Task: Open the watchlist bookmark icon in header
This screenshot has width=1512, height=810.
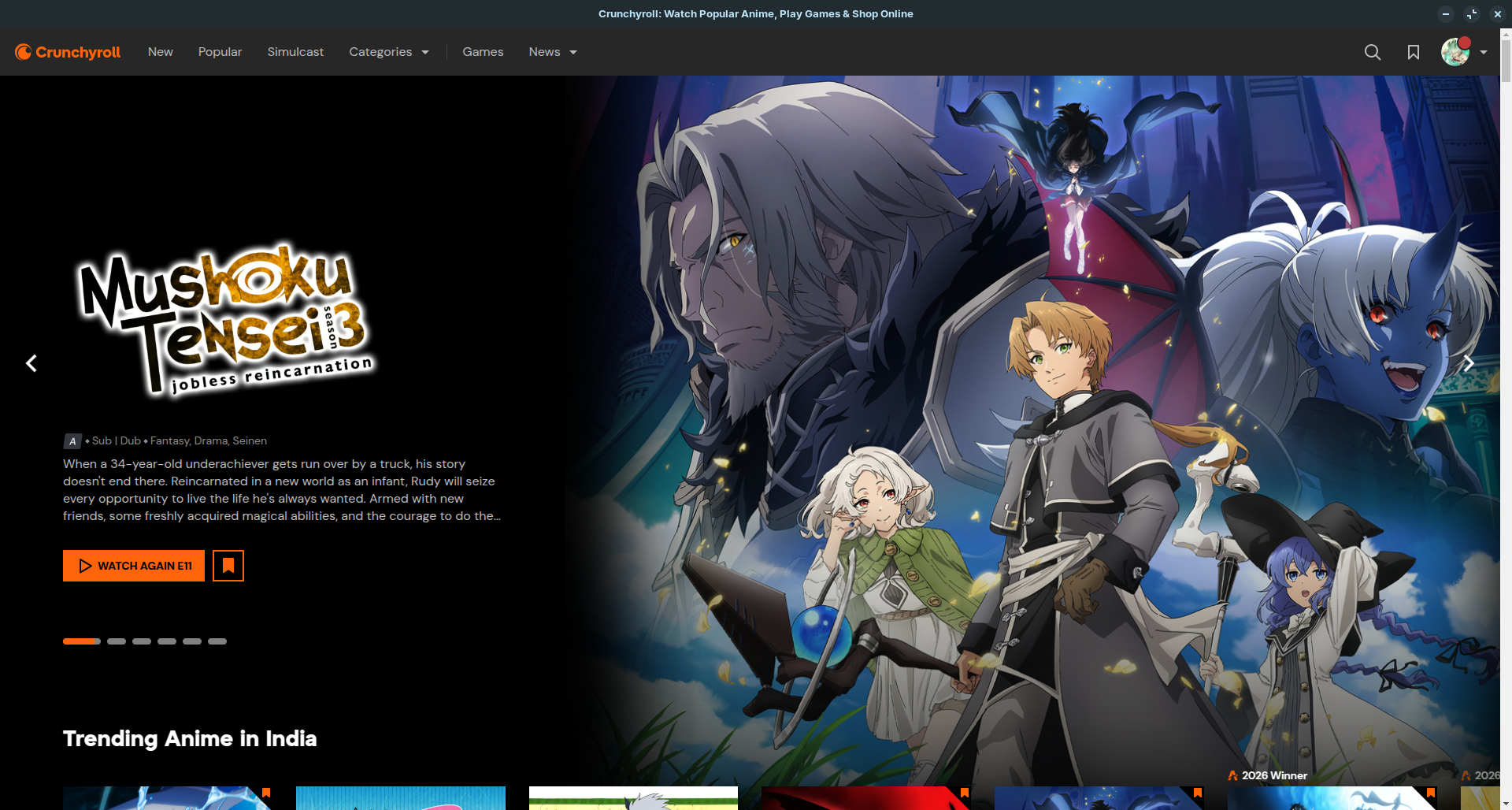Action: coord(1414,52)
